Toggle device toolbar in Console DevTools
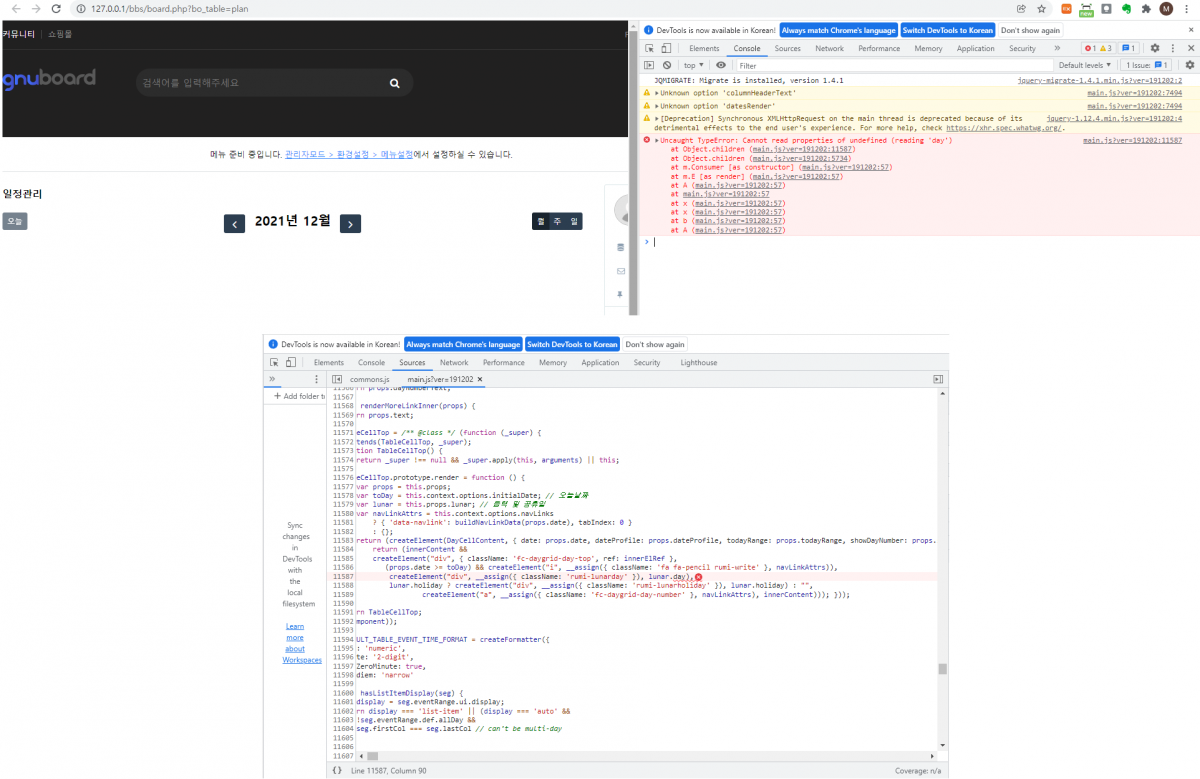Screen dimensions: 1200x779 point(666,48)
